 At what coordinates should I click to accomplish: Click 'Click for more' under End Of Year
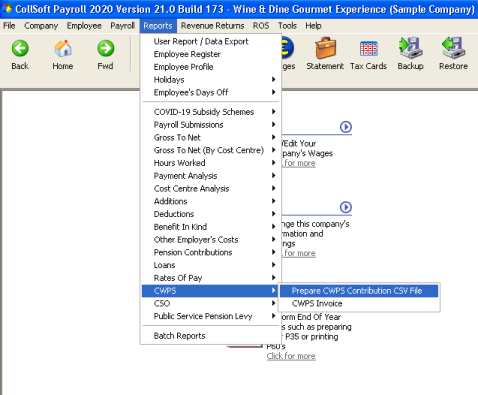291,356
